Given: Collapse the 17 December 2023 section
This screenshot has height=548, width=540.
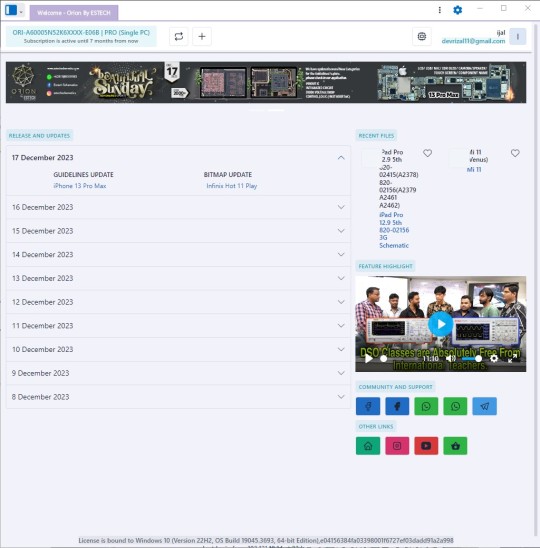Looking at the screenshot, I should (341, 158).
